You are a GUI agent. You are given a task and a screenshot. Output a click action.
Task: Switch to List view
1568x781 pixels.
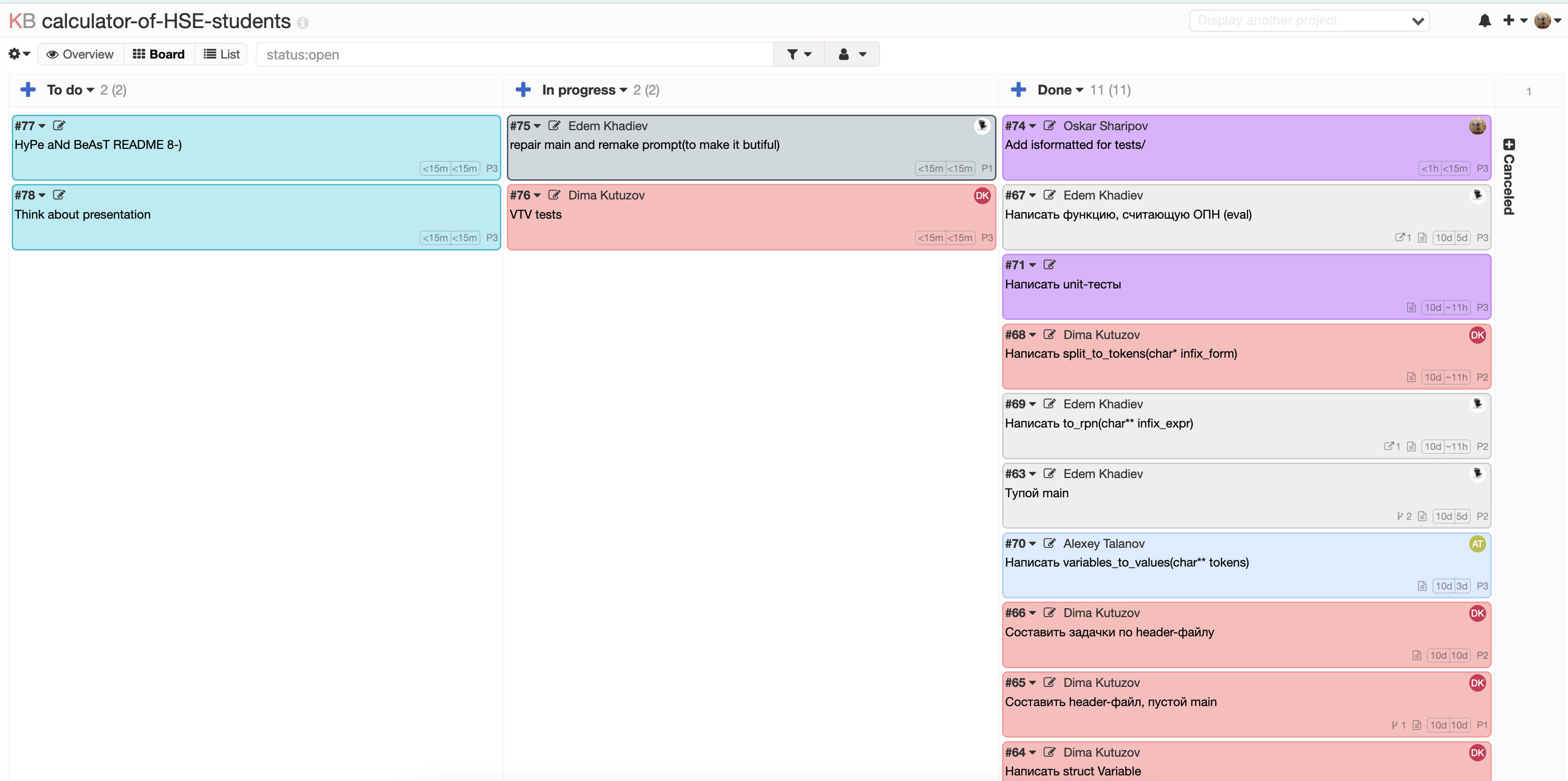[x=221, y=54]
